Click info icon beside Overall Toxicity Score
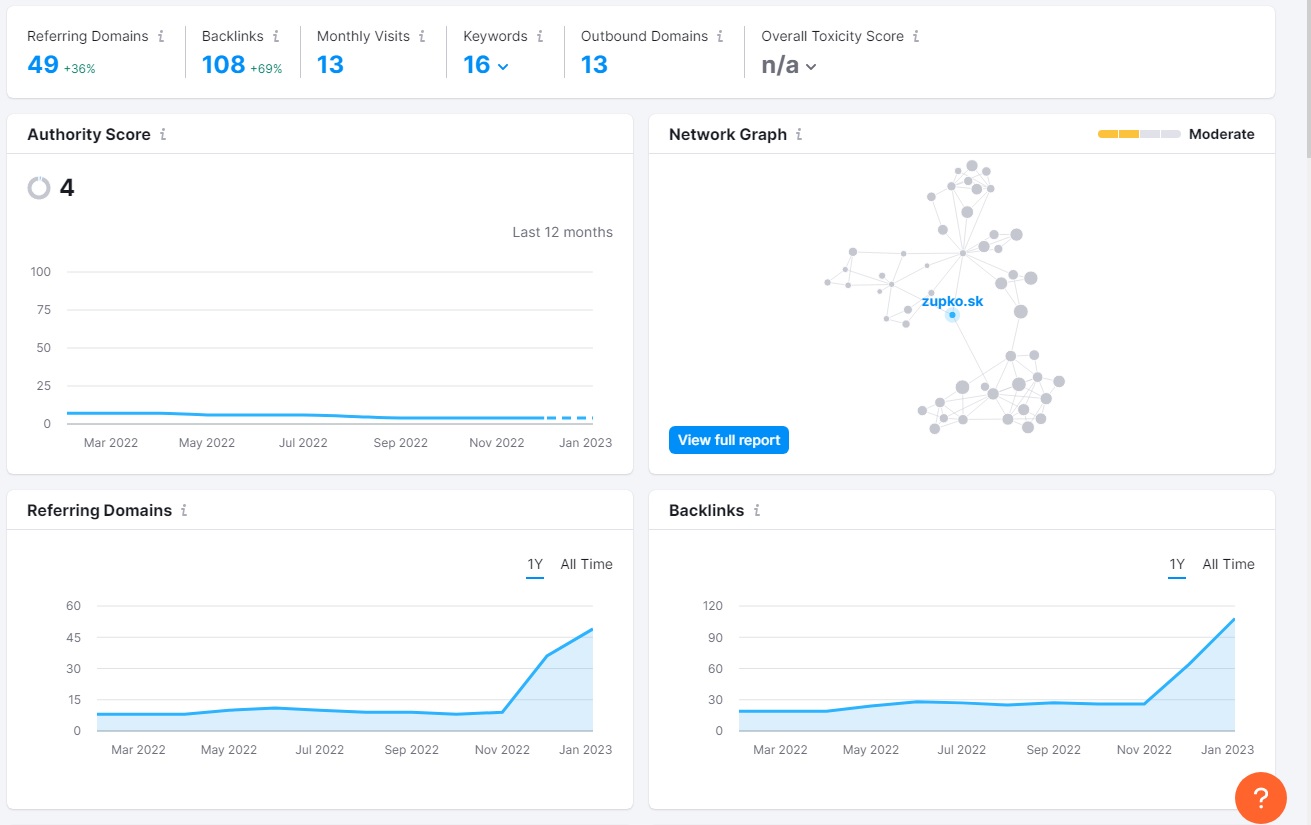1311x825 pixels. coord(916,36)
